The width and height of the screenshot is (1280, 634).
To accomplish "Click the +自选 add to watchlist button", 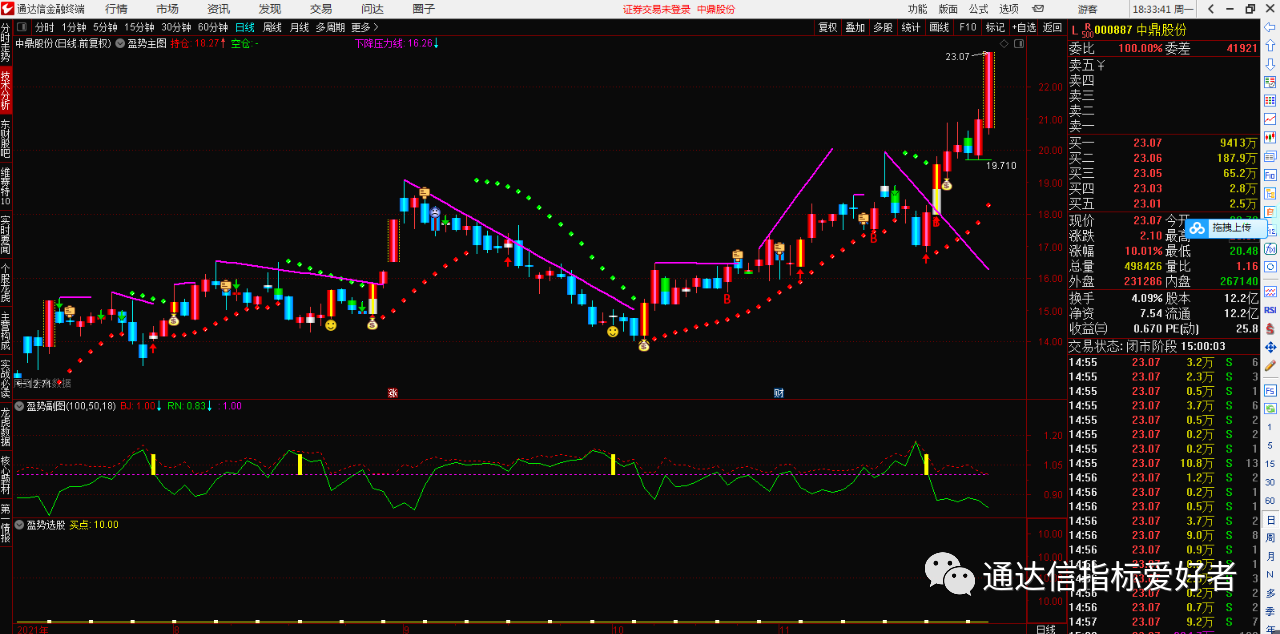I will [1024, 28].
